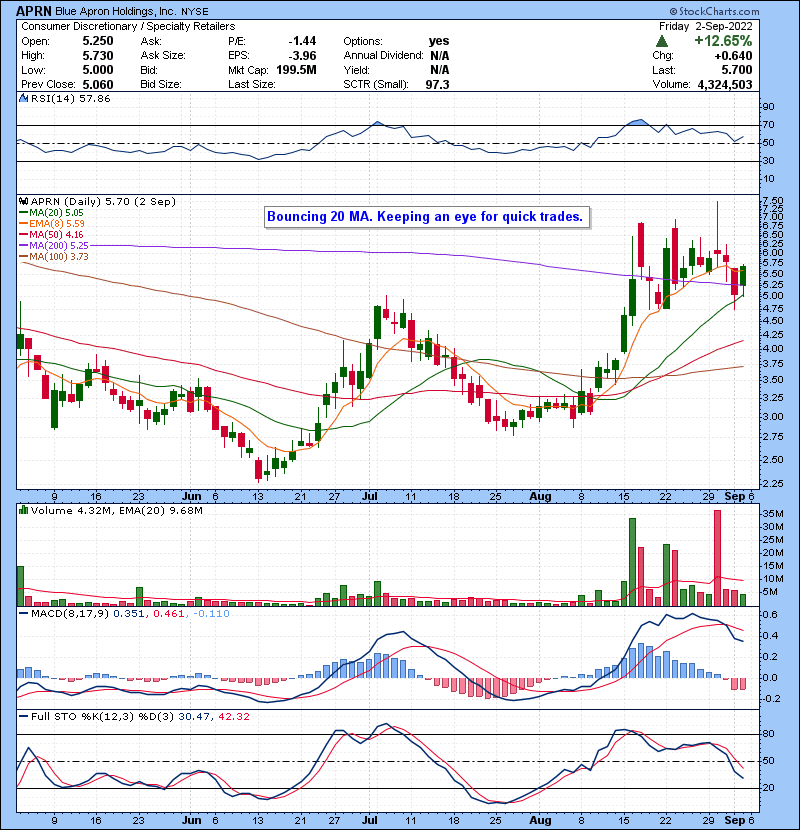Click the Mkt Cap value 199.5M
Screen dimensions: 800x830
coord(296,70)
